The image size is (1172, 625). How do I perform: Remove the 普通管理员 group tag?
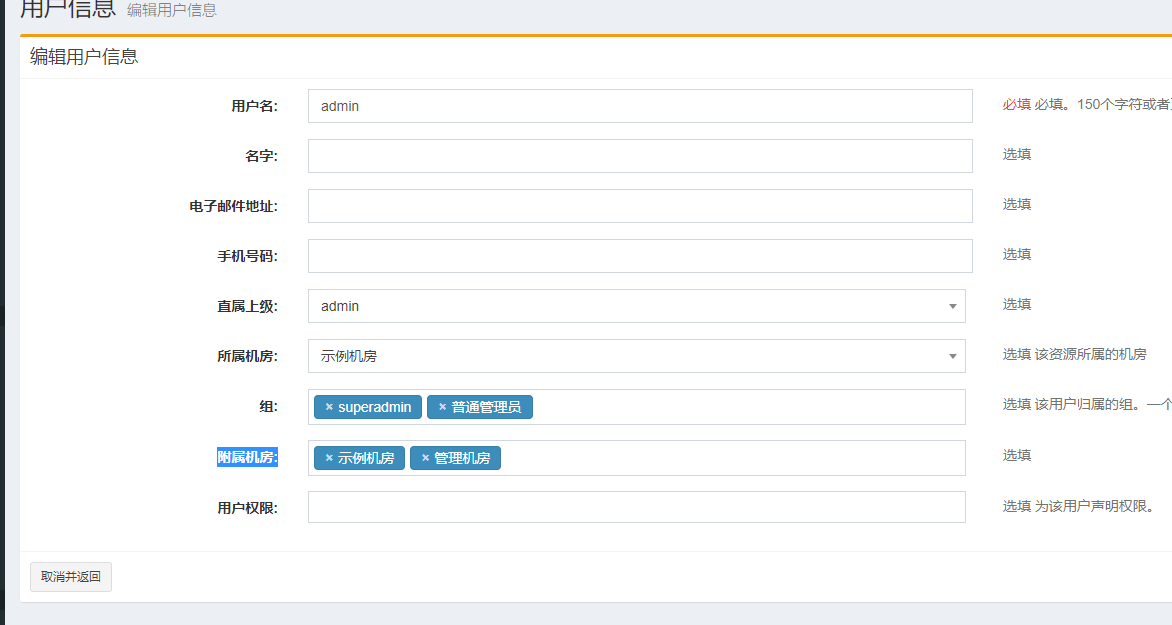click(x=442, y=407)
